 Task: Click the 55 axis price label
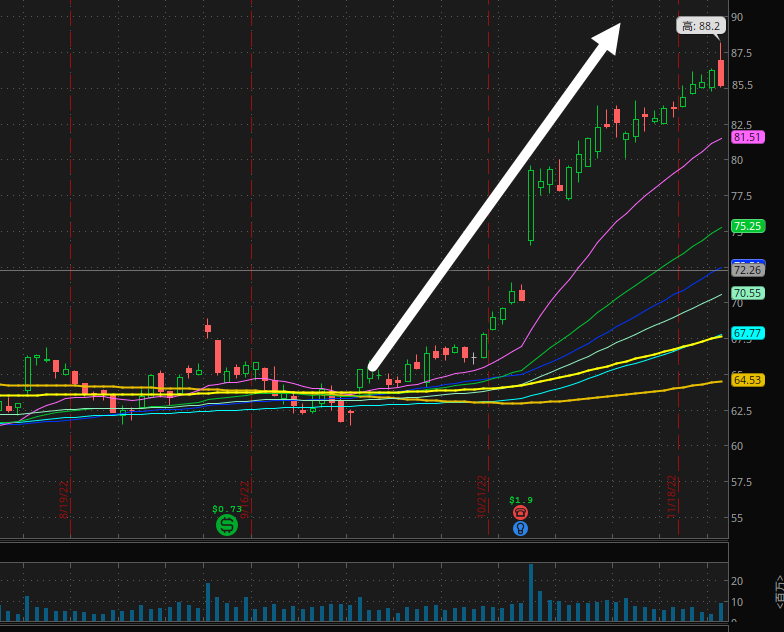[x=737, y=518]
